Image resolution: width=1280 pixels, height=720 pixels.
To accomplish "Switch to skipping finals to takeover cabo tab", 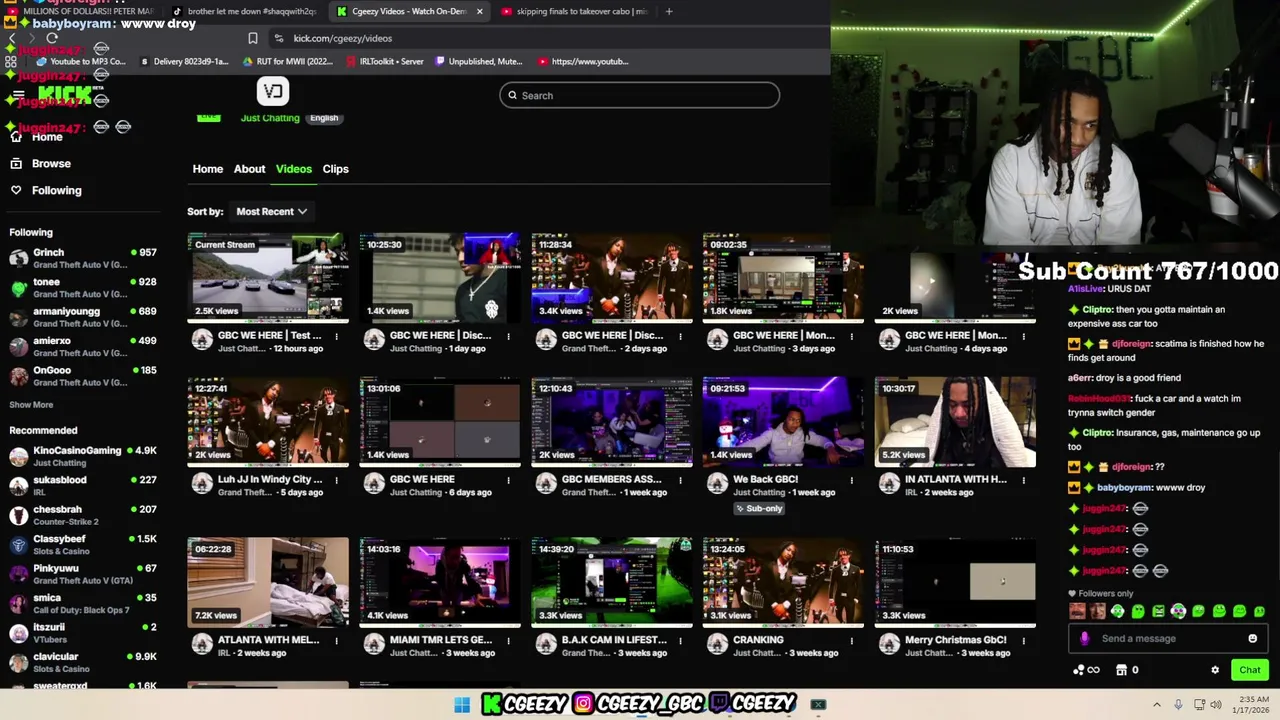I will click(x=575, y=11).
